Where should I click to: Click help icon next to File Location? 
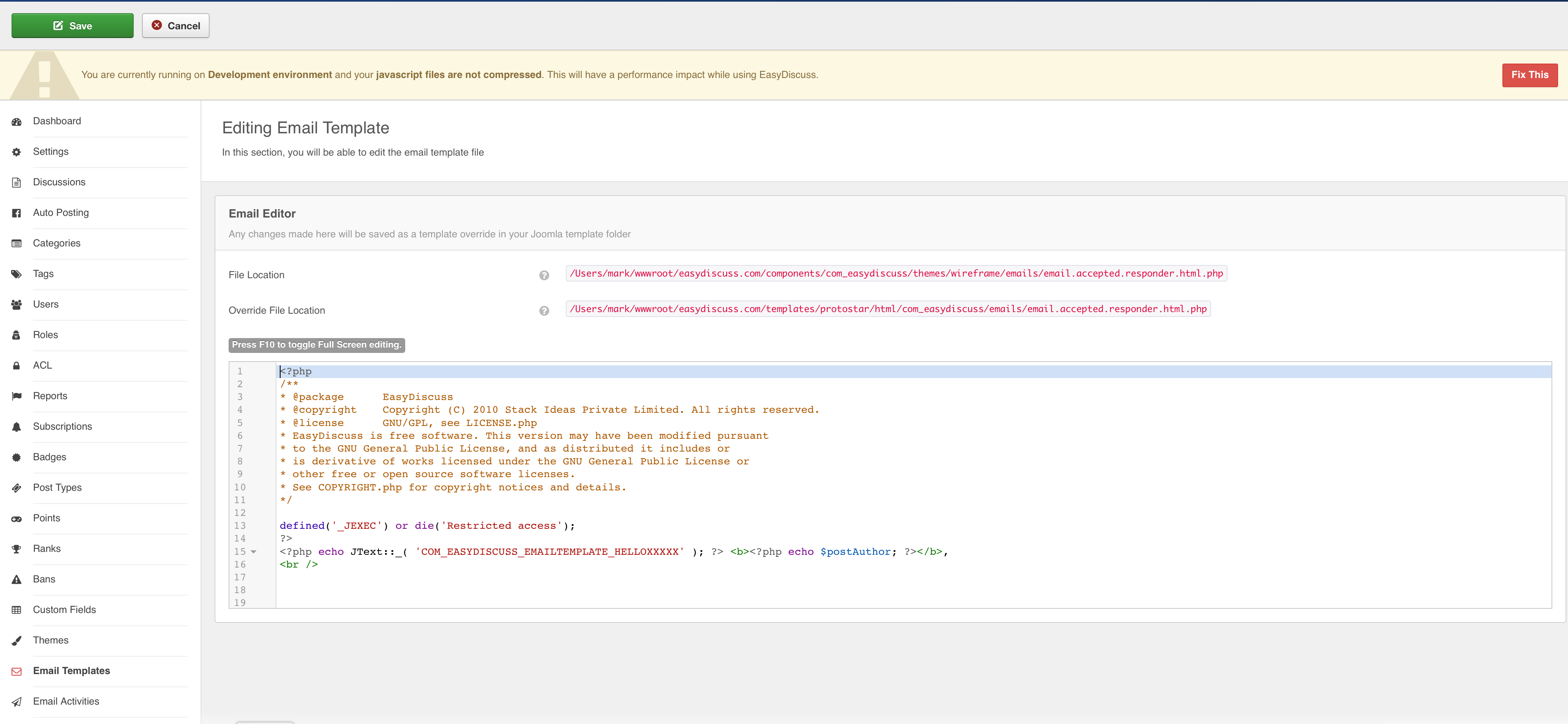[543, 275]
